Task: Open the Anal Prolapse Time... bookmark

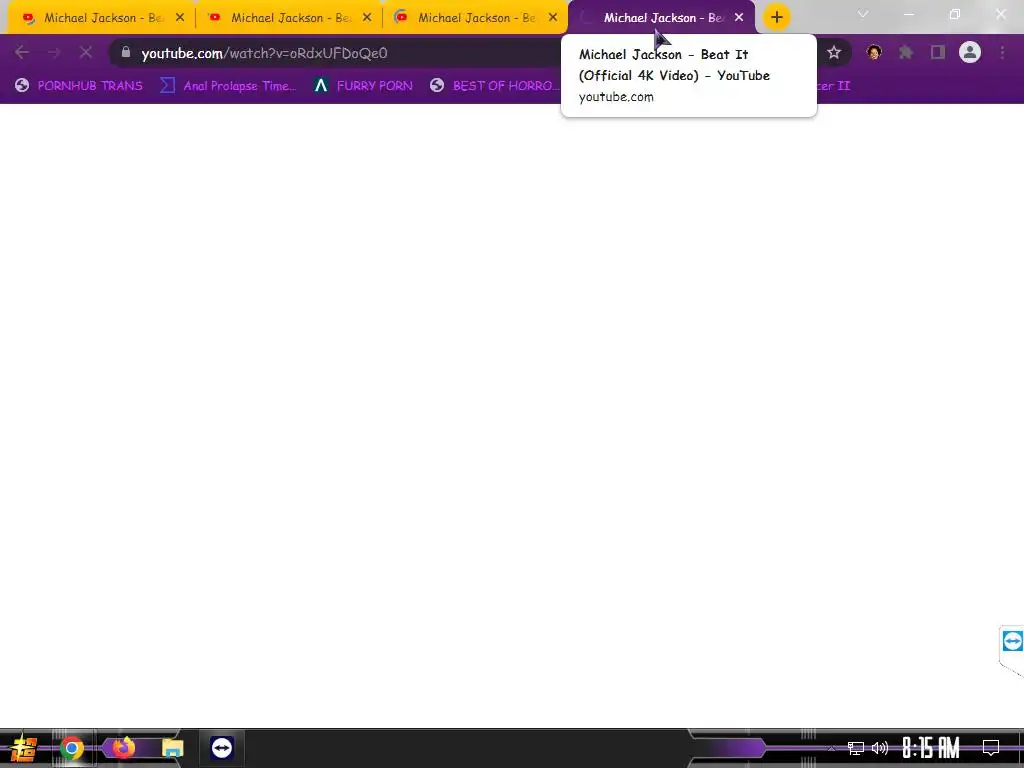Action: pos(229,86)
